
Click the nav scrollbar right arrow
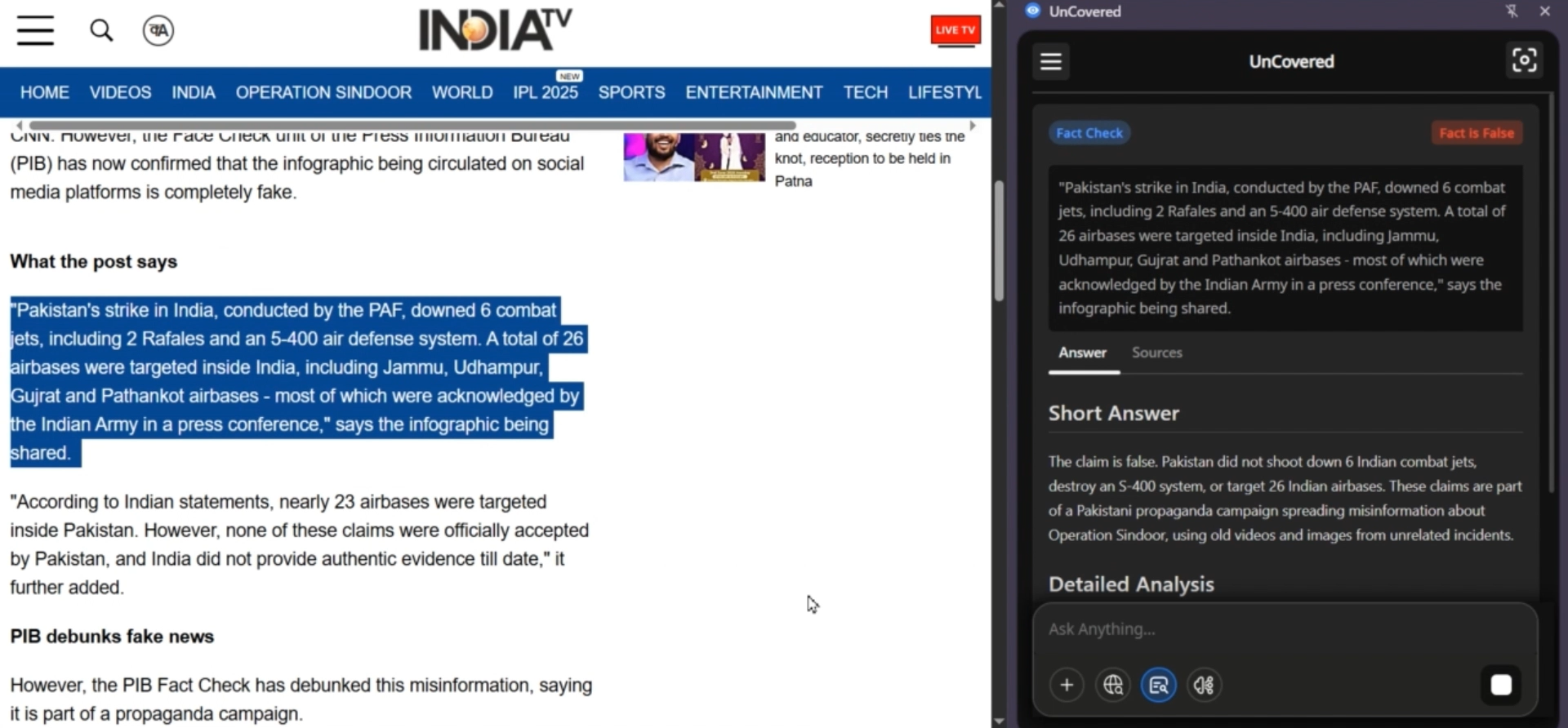972,126
